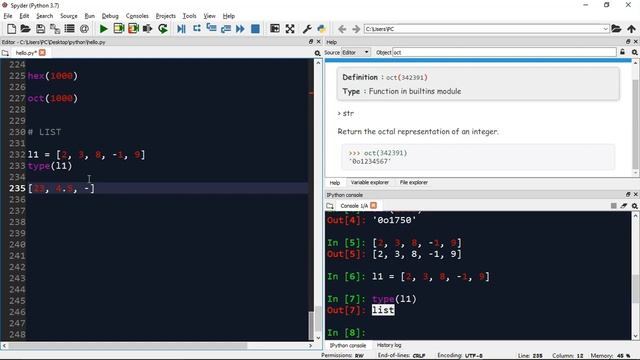Browse console tabs with the folder icon
Screen dimensions: 640x360
(x=330, y=206)
